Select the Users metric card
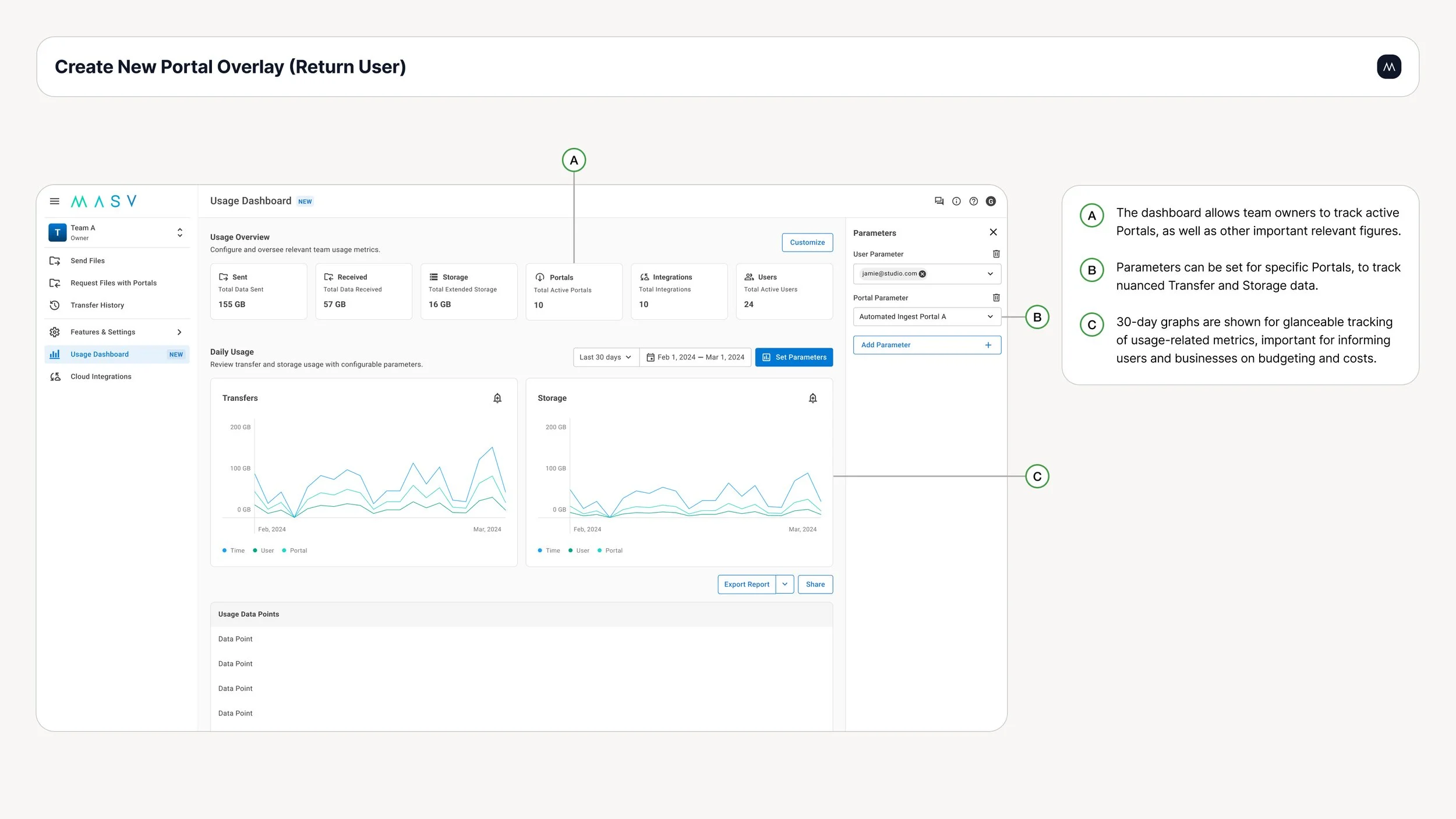 [x=784, y=291]
